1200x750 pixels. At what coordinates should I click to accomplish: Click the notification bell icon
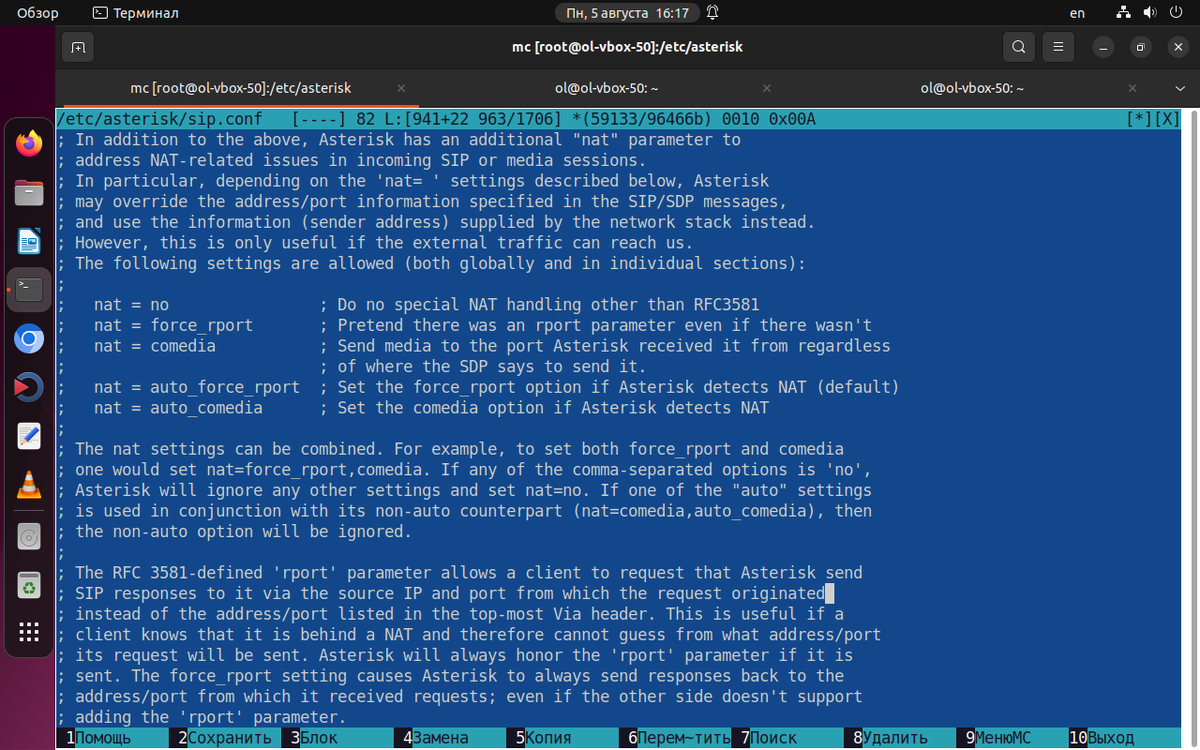click(x=712, y=13)
